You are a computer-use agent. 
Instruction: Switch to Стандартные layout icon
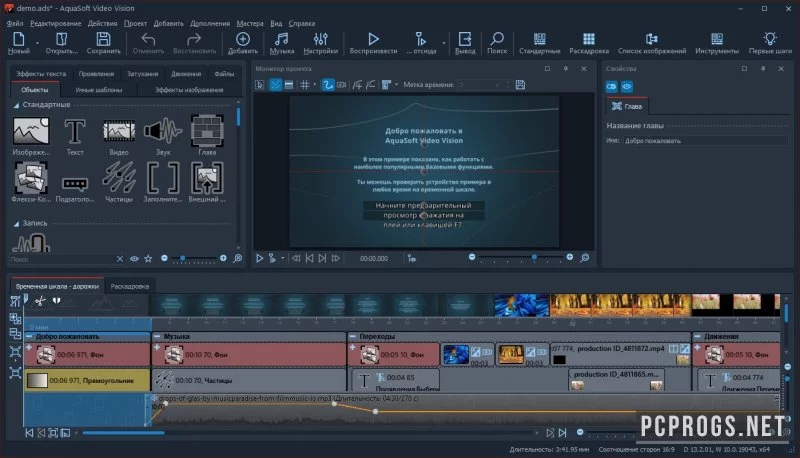pos(539,39)
